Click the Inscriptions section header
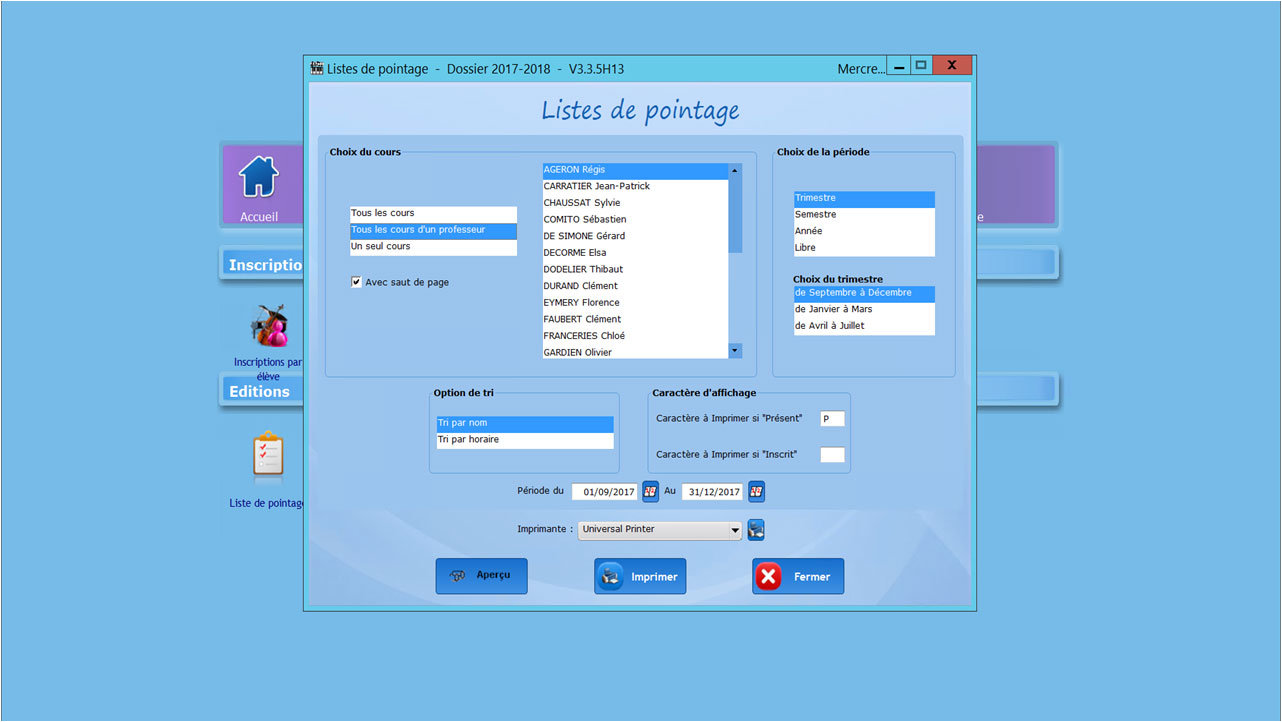Image resolution: width=1282 pixels, height=722 pixels. 264,265
